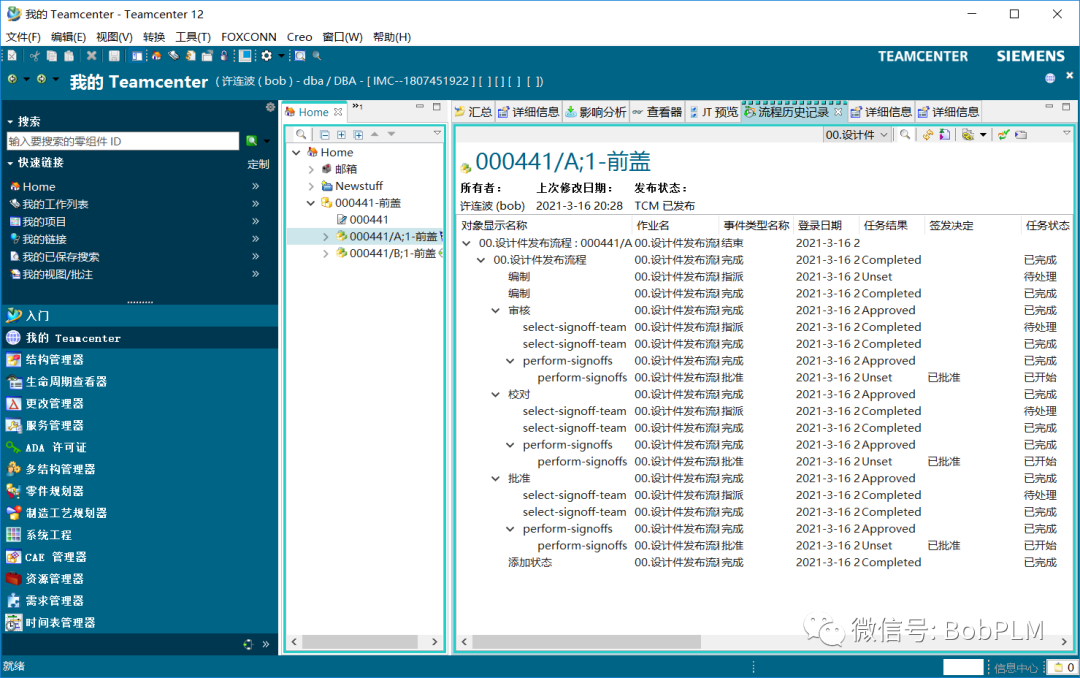Viewport: 1080px width, 678px height.
Task: Click the Home house icon in toolbar
Action: click(x=156, y=56)
